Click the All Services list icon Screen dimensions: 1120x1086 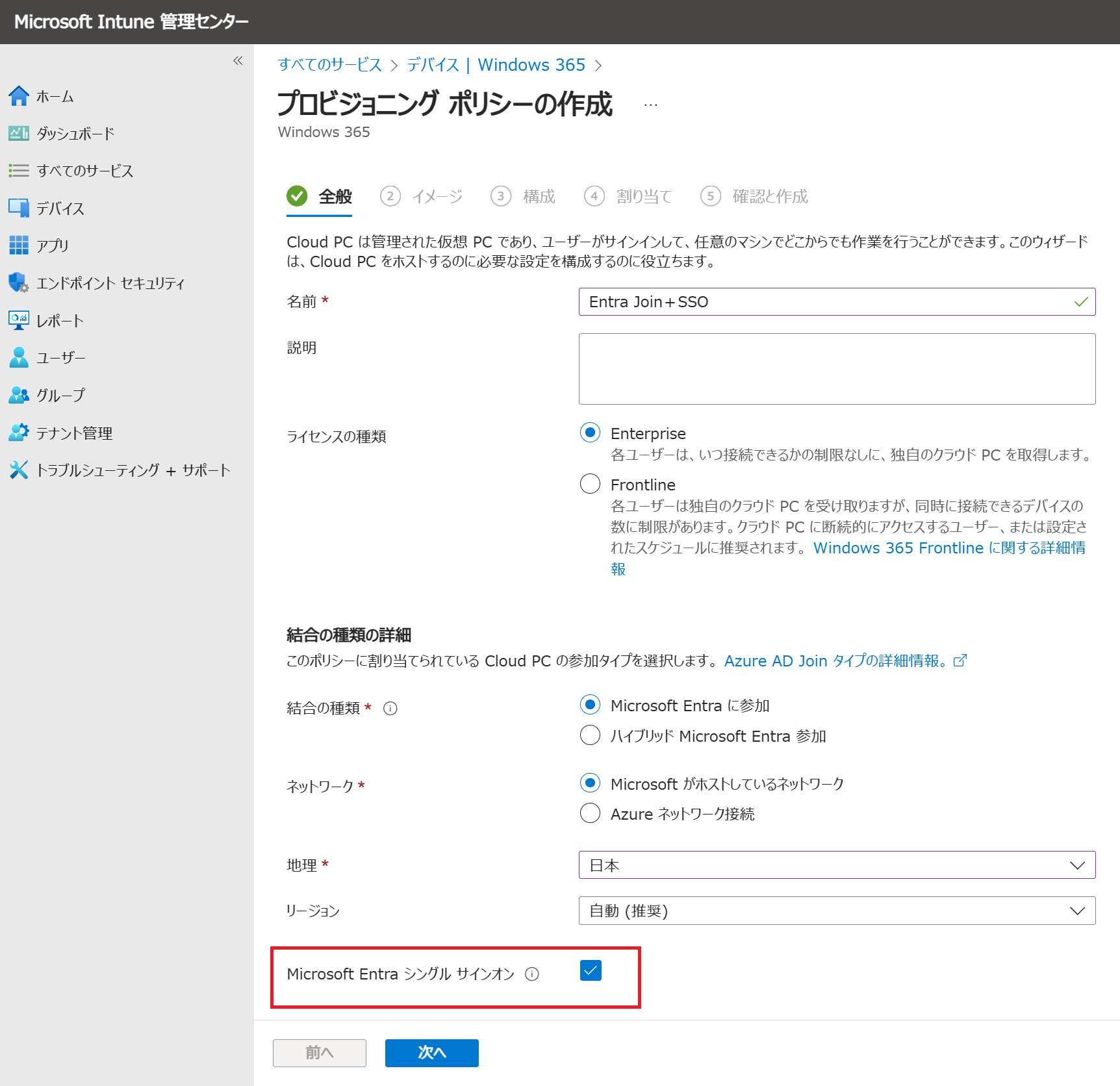pyautogui.click(x=19, y=170)
